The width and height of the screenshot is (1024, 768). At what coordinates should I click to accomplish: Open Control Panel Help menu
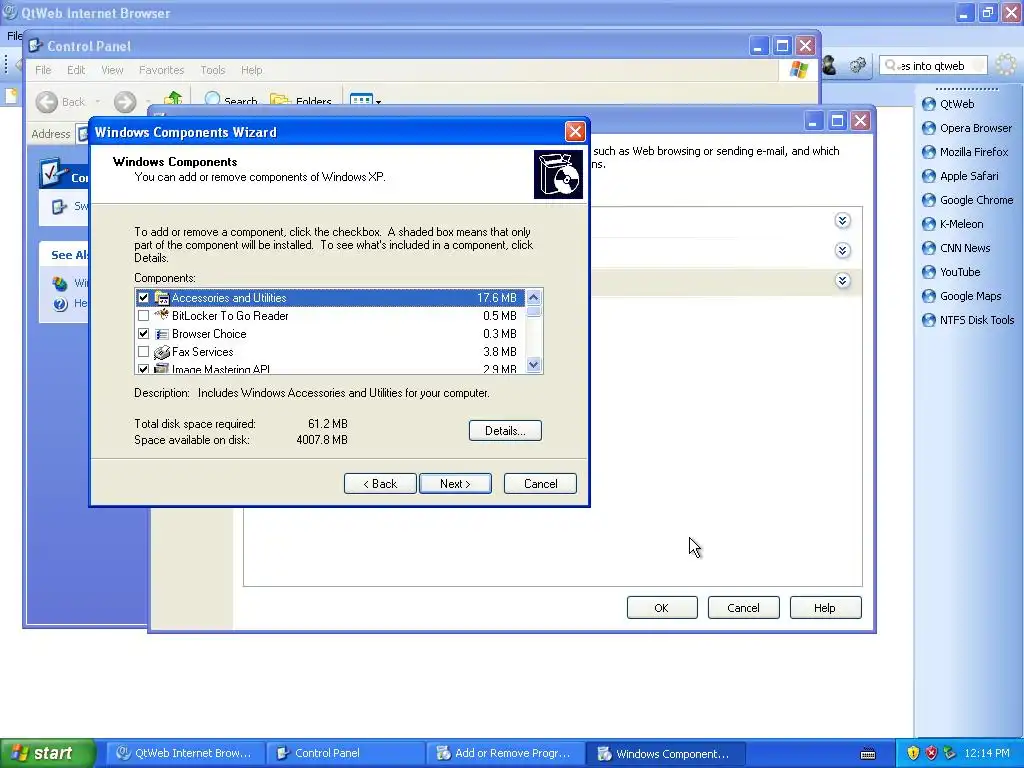click(251, 70)
